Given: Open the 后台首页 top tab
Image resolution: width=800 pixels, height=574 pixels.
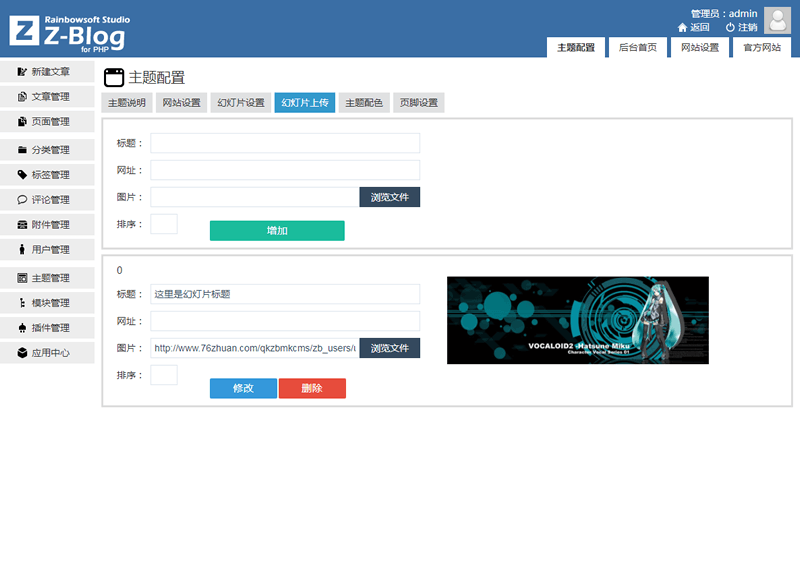Looking at the screenshot, I should click(x=638, y=47).
